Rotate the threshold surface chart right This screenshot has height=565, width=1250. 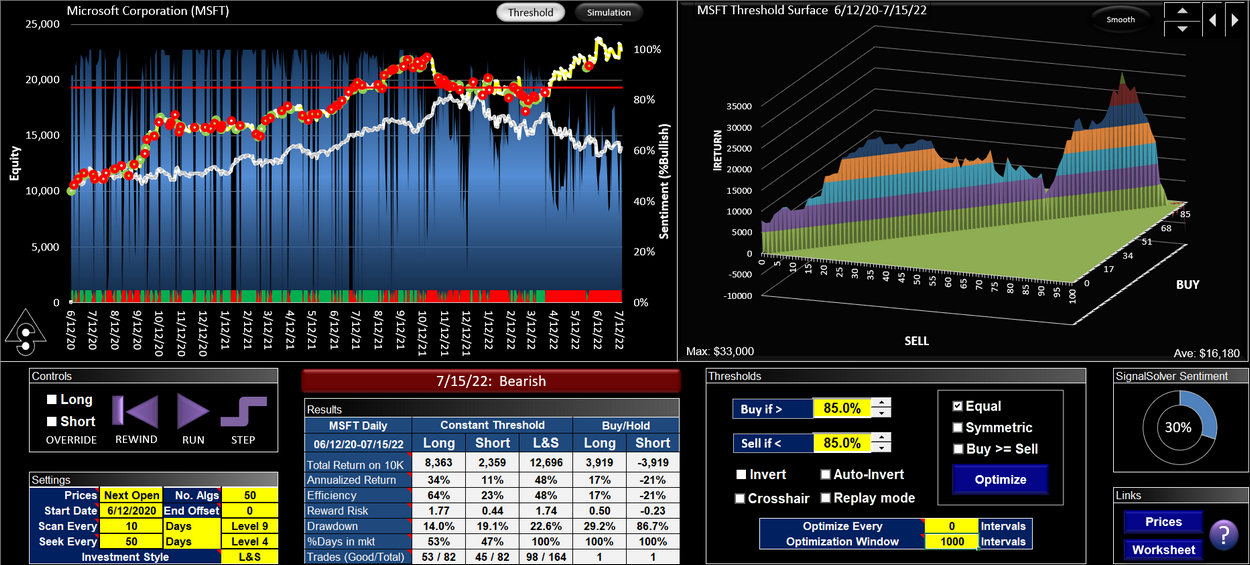point(1236,19)
